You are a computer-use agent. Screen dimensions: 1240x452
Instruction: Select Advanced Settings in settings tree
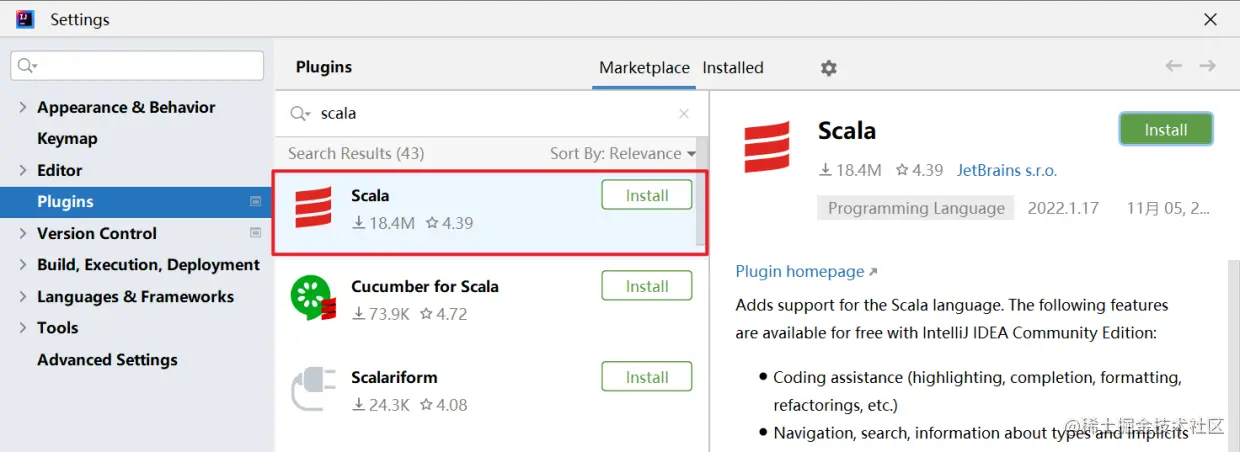click(107, 359)
